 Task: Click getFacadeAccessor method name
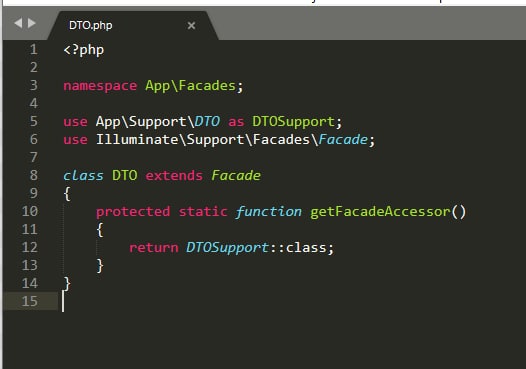380,212
